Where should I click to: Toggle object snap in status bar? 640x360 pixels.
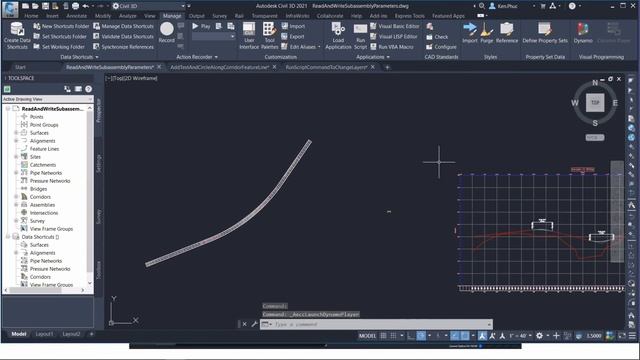[464, 336]
